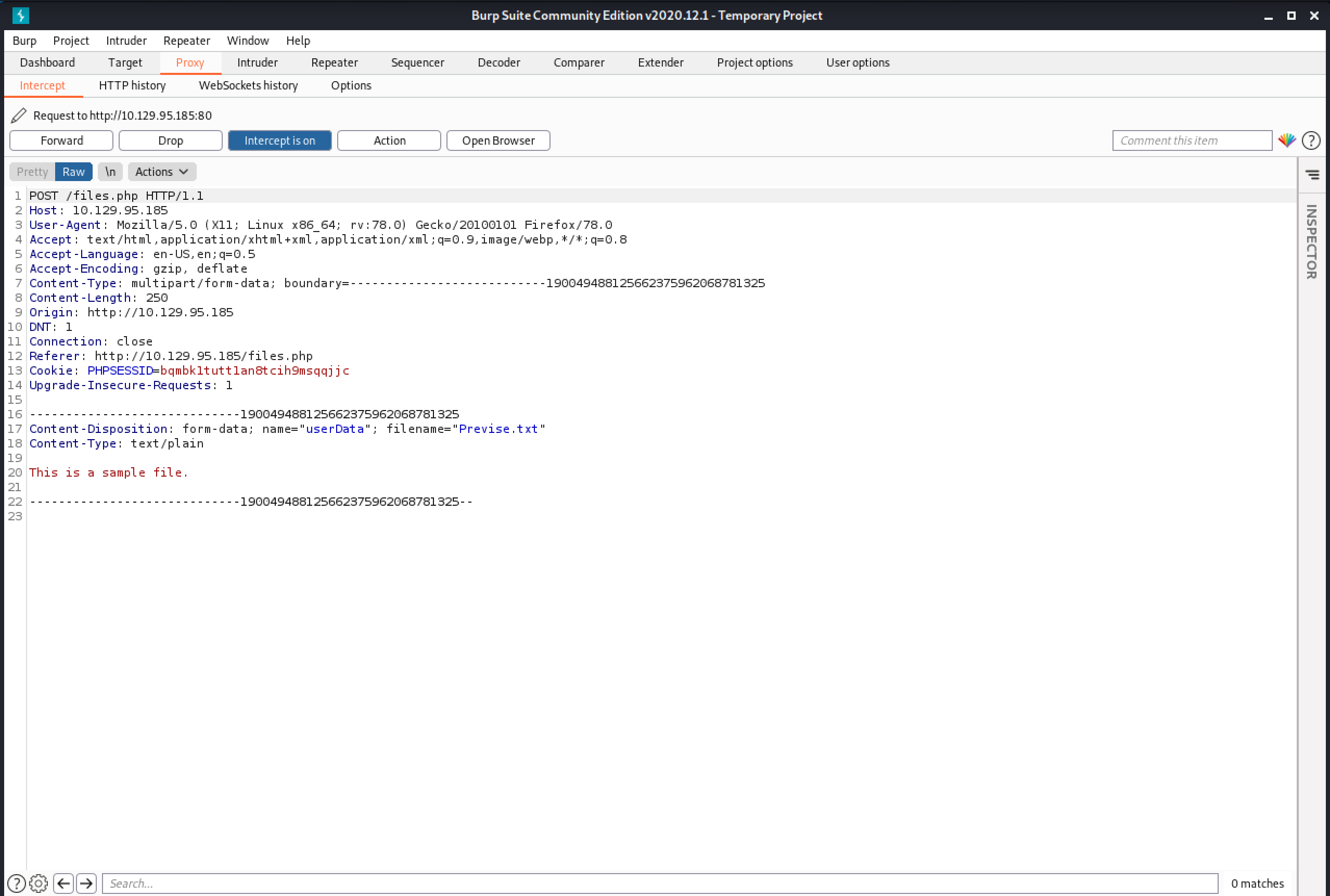Open search settings gear icon
Screen dimensions: 1330x896
click(x=39, y=884)
